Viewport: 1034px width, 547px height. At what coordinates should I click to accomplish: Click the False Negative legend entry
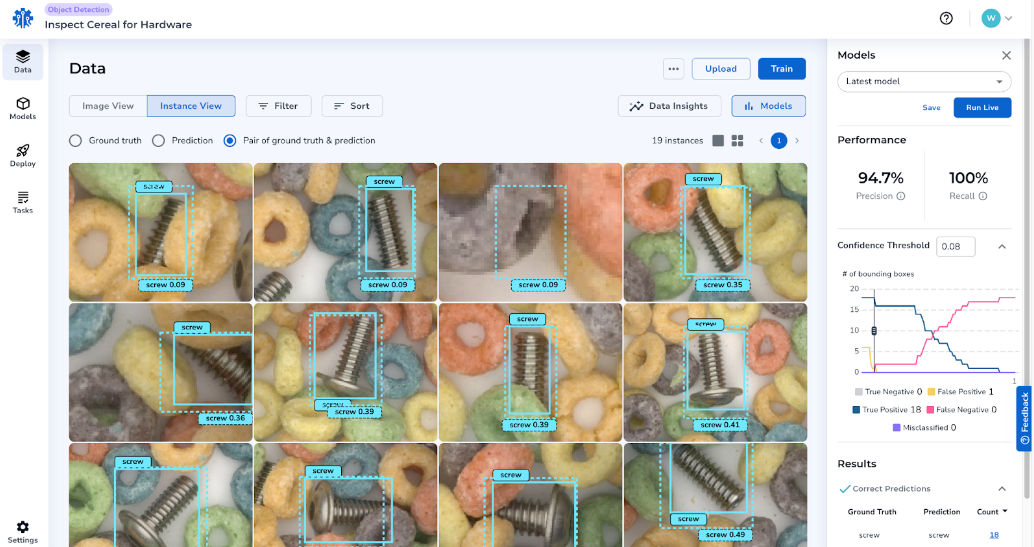pos(961,410)
